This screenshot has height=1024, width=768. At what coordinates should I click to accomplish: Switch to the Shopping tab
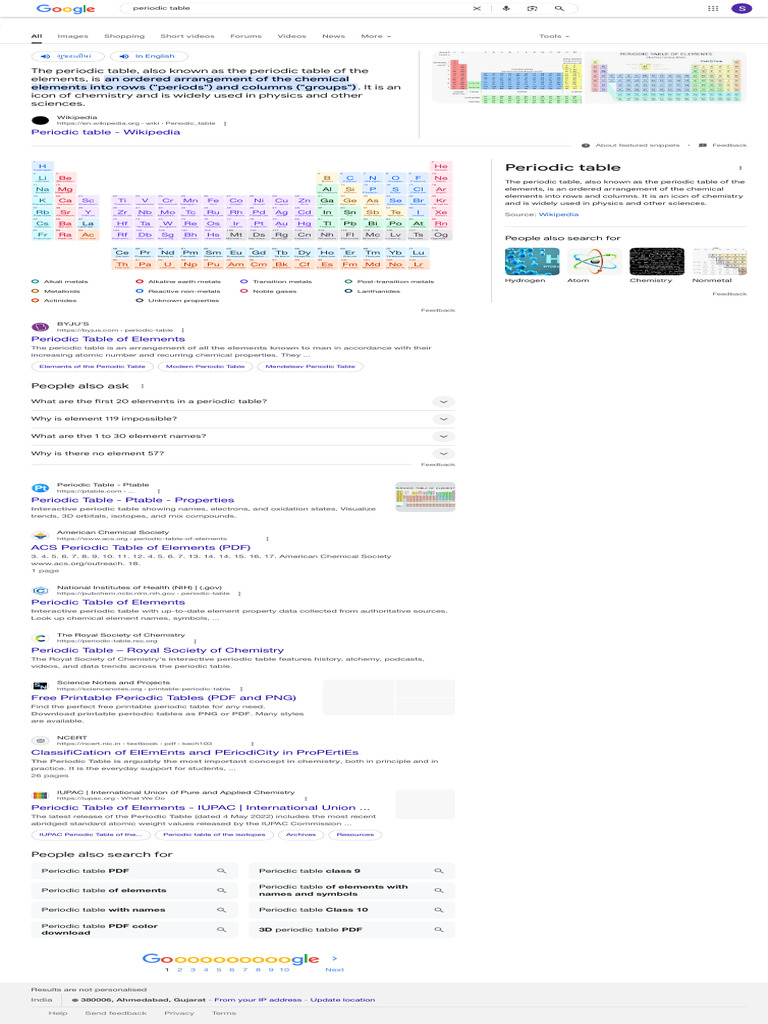point(124,36)
